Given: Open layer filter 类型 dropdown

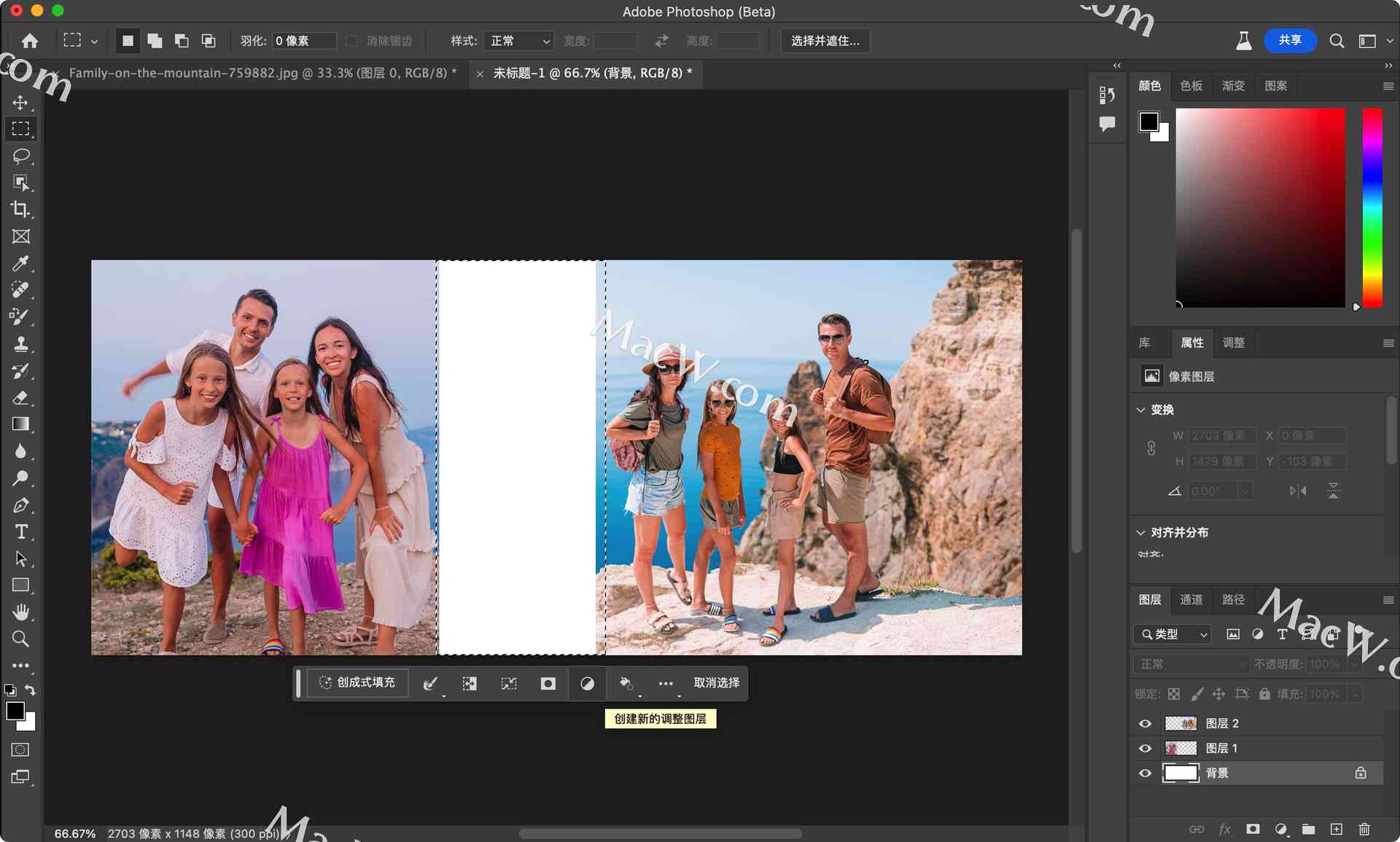Looking at the screenshot, I should tap(1172, 634).
